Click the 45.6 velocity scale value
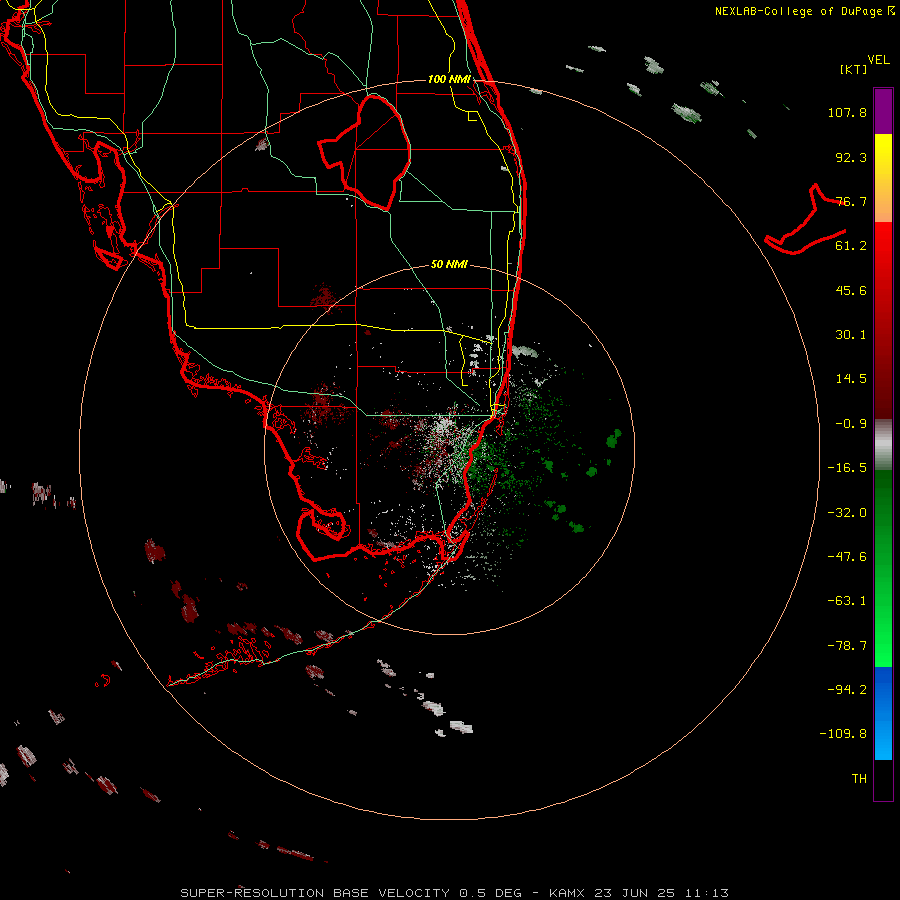900x900 pixels. click(851, 290)
